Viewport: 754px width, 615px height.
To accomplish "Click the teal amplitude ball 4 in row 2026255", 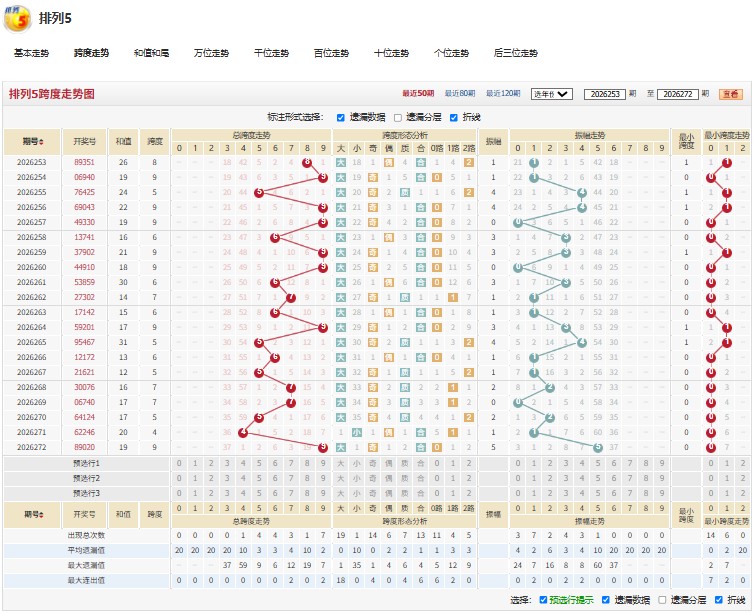I will 582,192.
